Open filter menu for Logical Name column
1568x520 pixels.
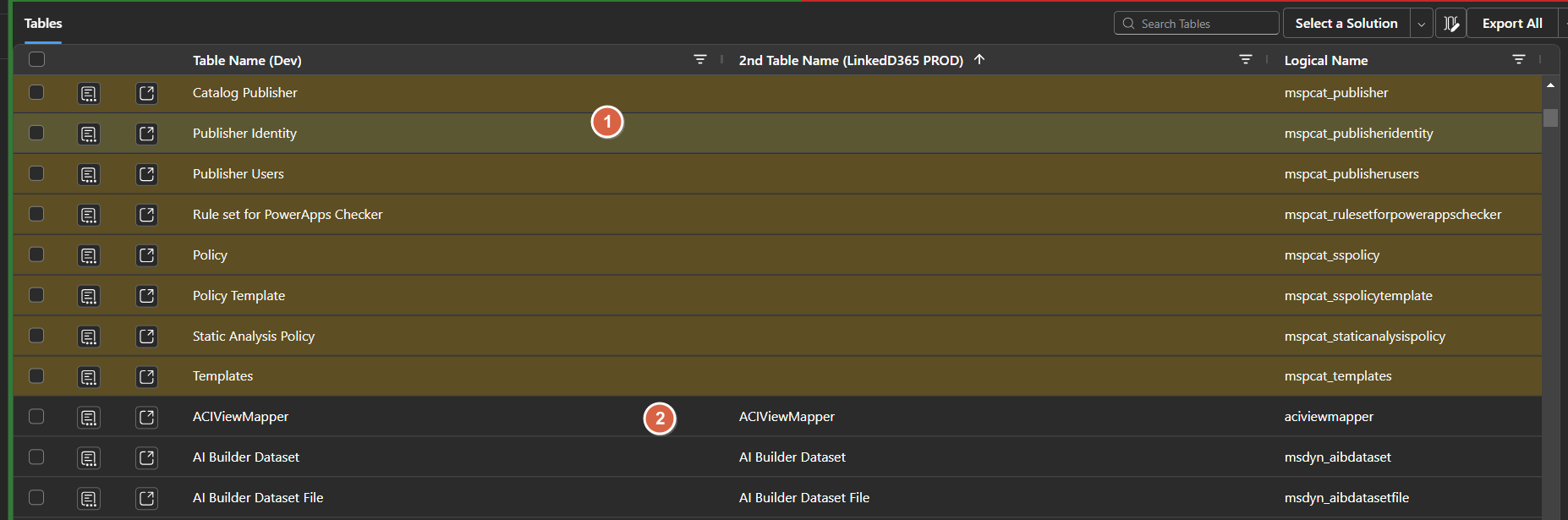click(x=1519, y=59)
